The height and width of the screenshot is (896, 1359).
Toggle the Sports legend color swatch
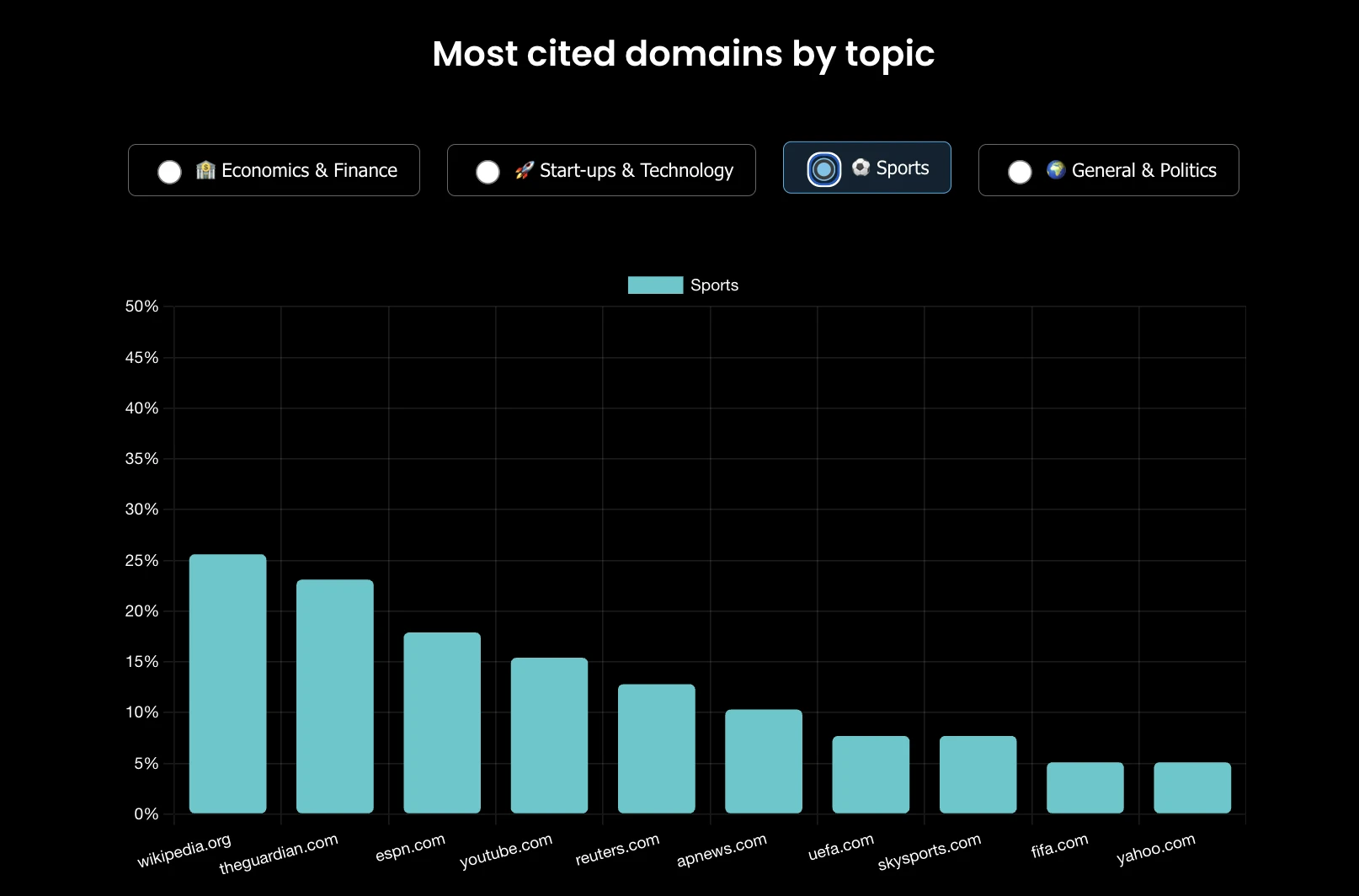[x=655, y=285]
